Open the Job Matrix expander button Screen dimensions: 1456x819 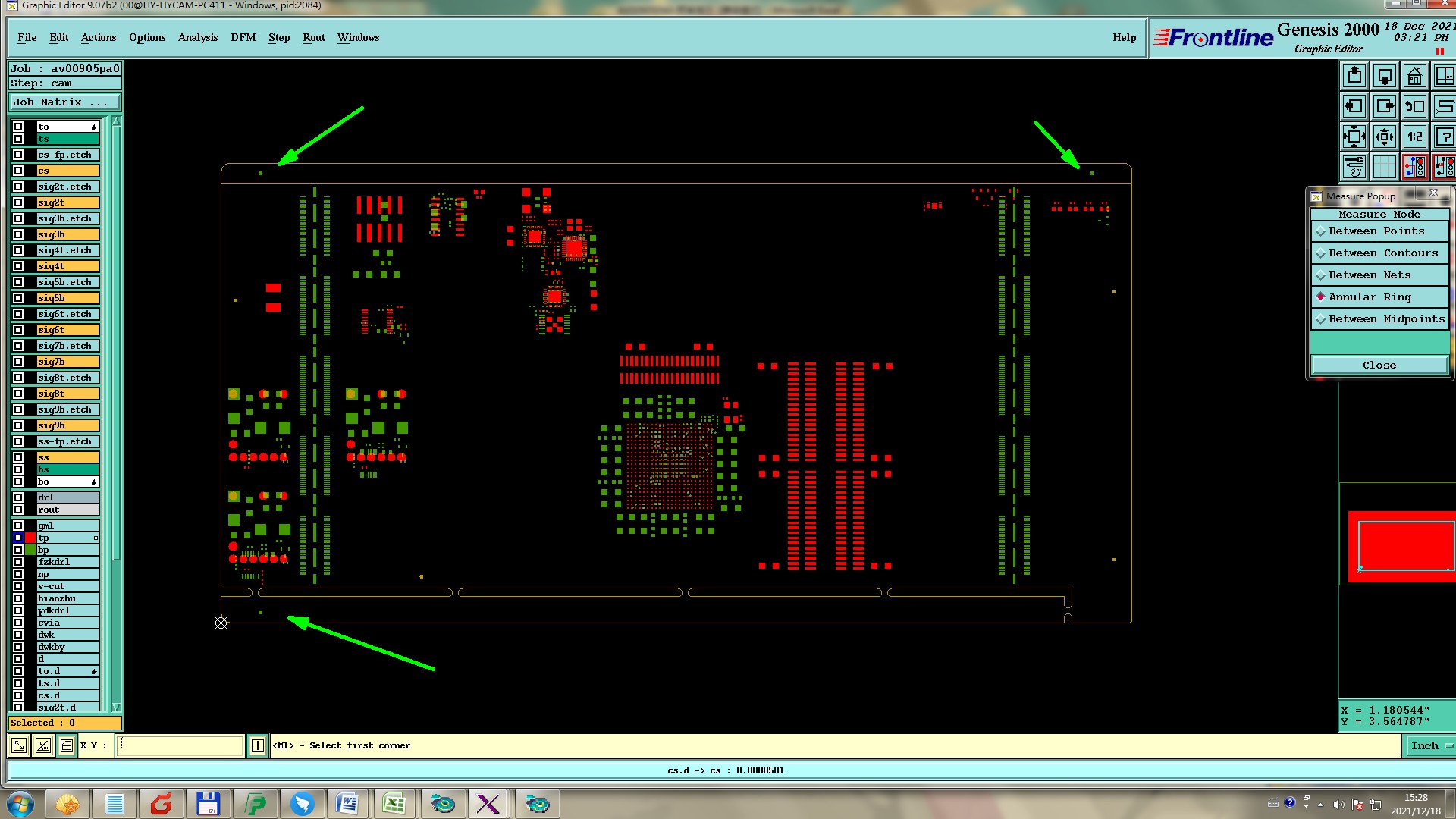[64, 102]
